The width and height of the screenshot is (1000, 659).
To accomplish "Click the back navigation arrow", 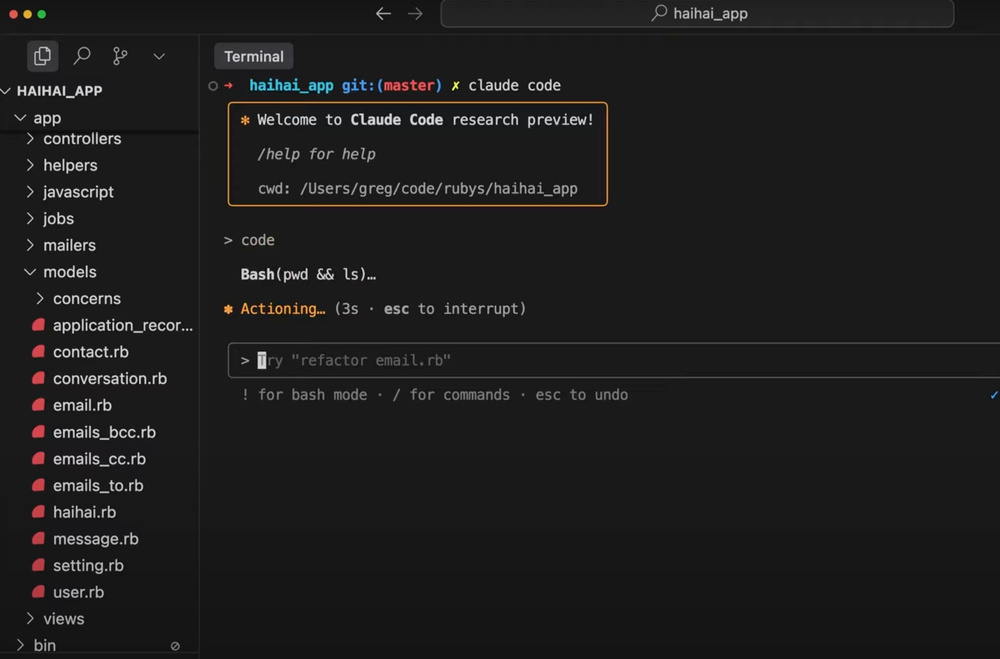I will point(383,14).
